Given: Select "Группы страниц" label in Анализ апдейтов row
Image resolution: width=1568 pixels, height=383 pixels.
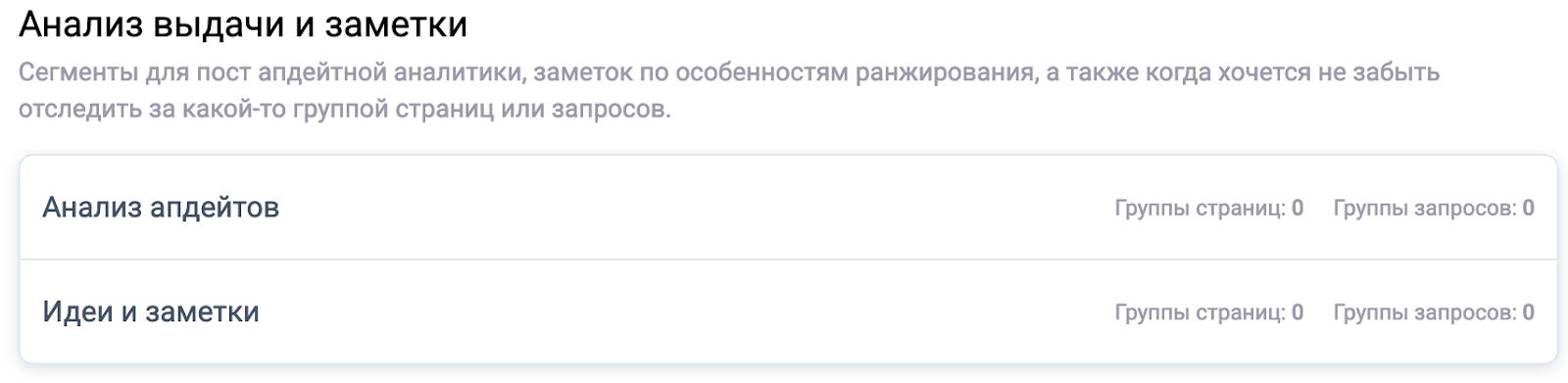Looking at the screenshot, I should pyautogui.click(x=1200, y=209).
